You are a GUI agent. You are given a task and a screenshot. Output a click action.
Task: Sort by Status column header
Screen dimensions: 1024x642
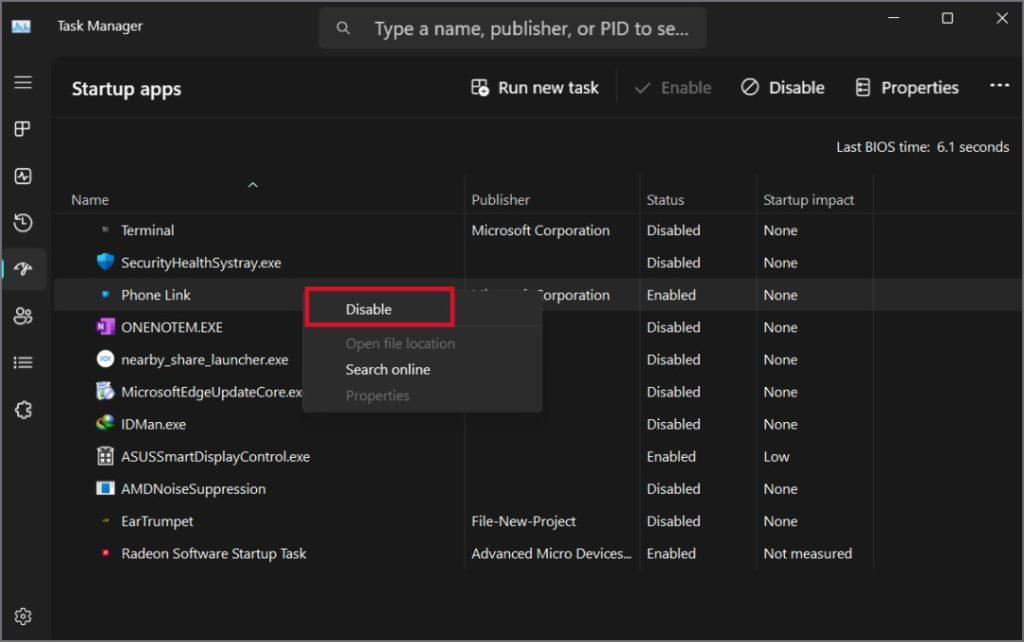(665, 199)
